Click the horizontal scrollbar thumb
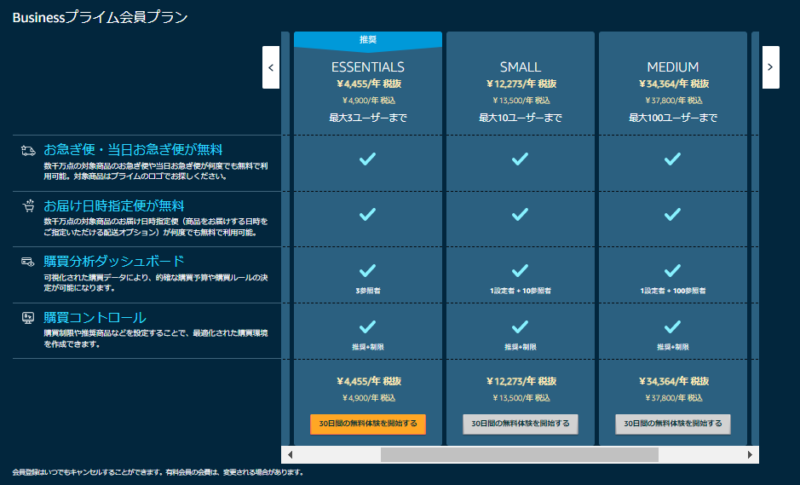Viewport: 800px width, 485px height. tap(519, 454)
